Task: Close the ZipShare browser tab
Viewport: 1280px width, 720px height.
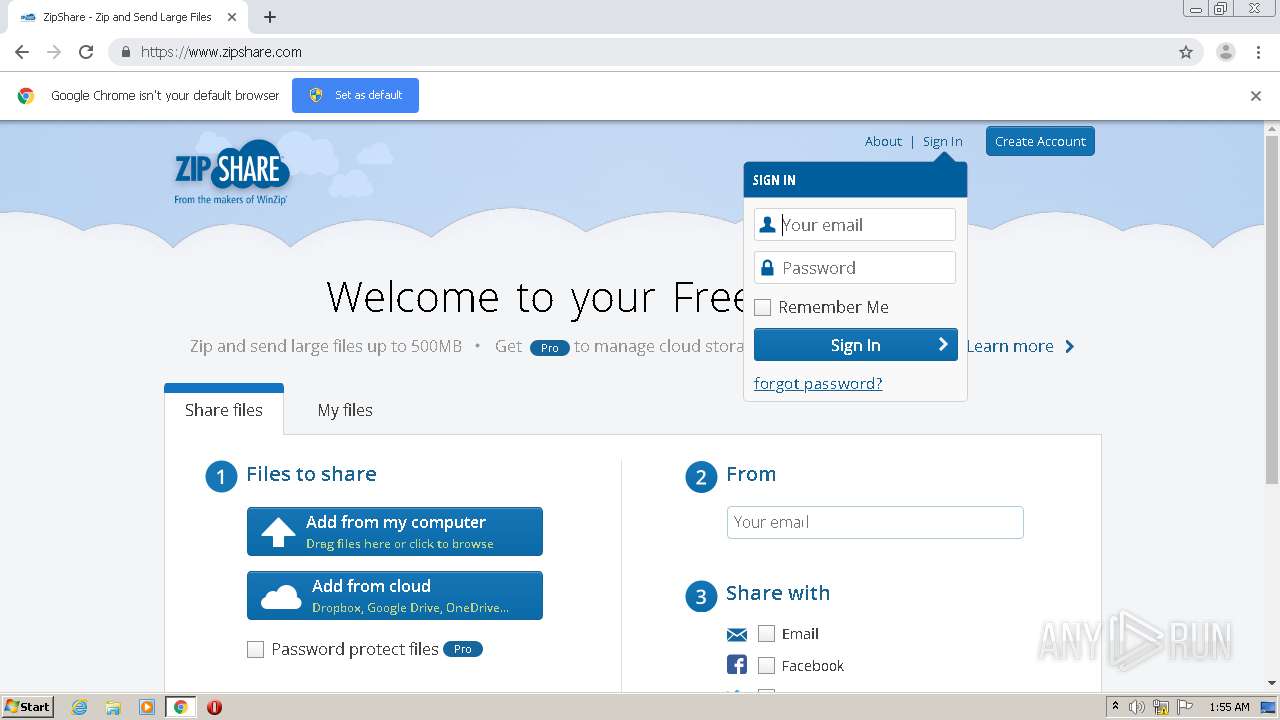Action: pos(232,17)
